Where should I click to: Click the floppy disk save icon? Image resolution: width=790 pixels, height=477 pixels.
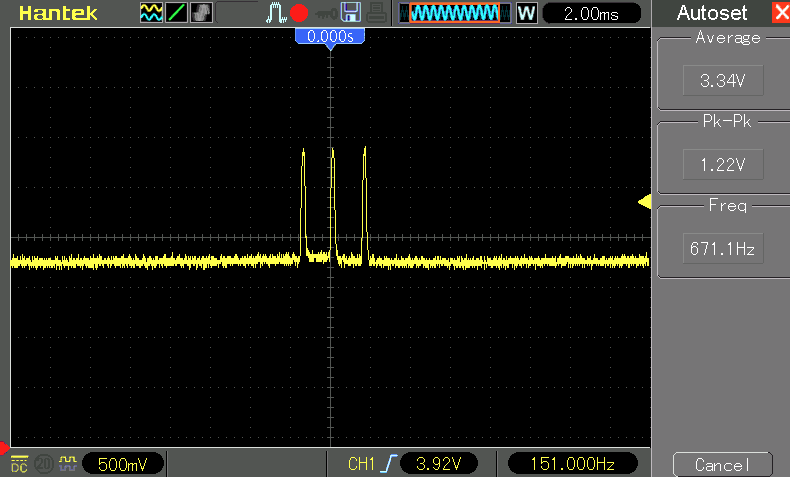[x=350, y=13]
